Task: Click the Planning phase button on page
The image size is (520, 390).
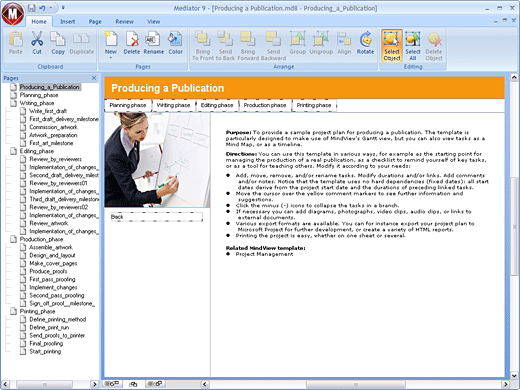Action: [128, 105]
